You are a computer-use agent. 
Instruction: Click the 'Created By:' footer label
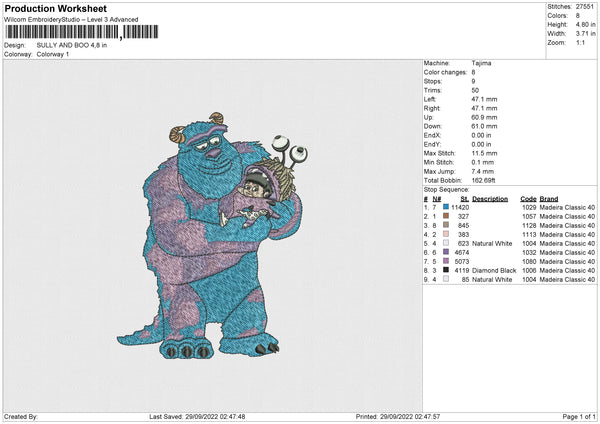click(x=21, y=417)
